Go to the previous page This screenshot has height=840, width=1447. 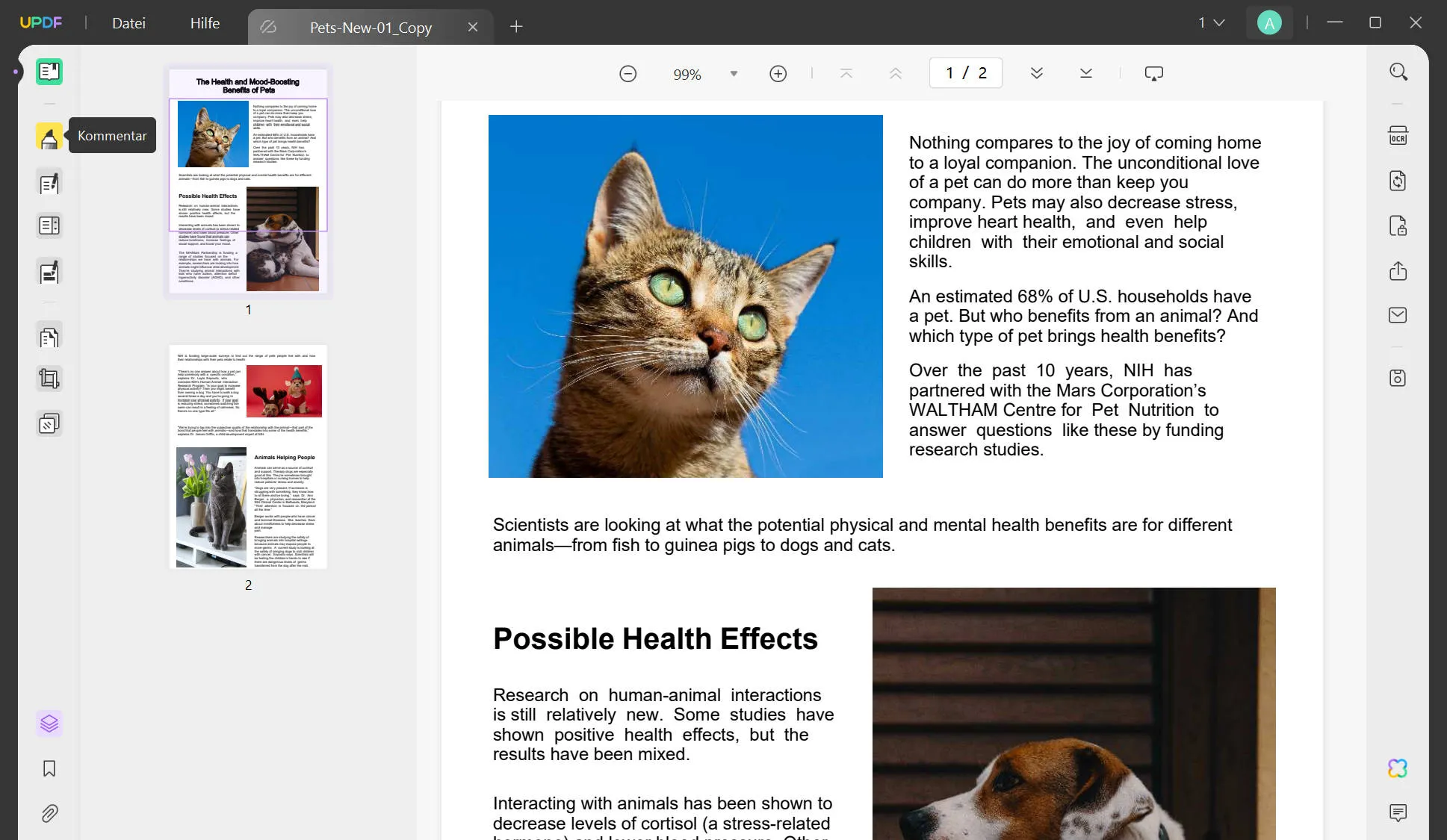[896, 73]
